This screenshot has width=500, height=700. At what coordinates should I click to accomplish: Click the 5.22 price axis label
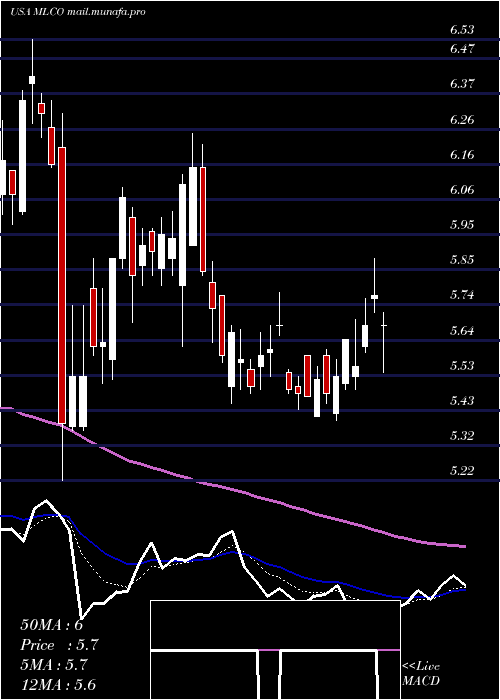coord(462,471)
